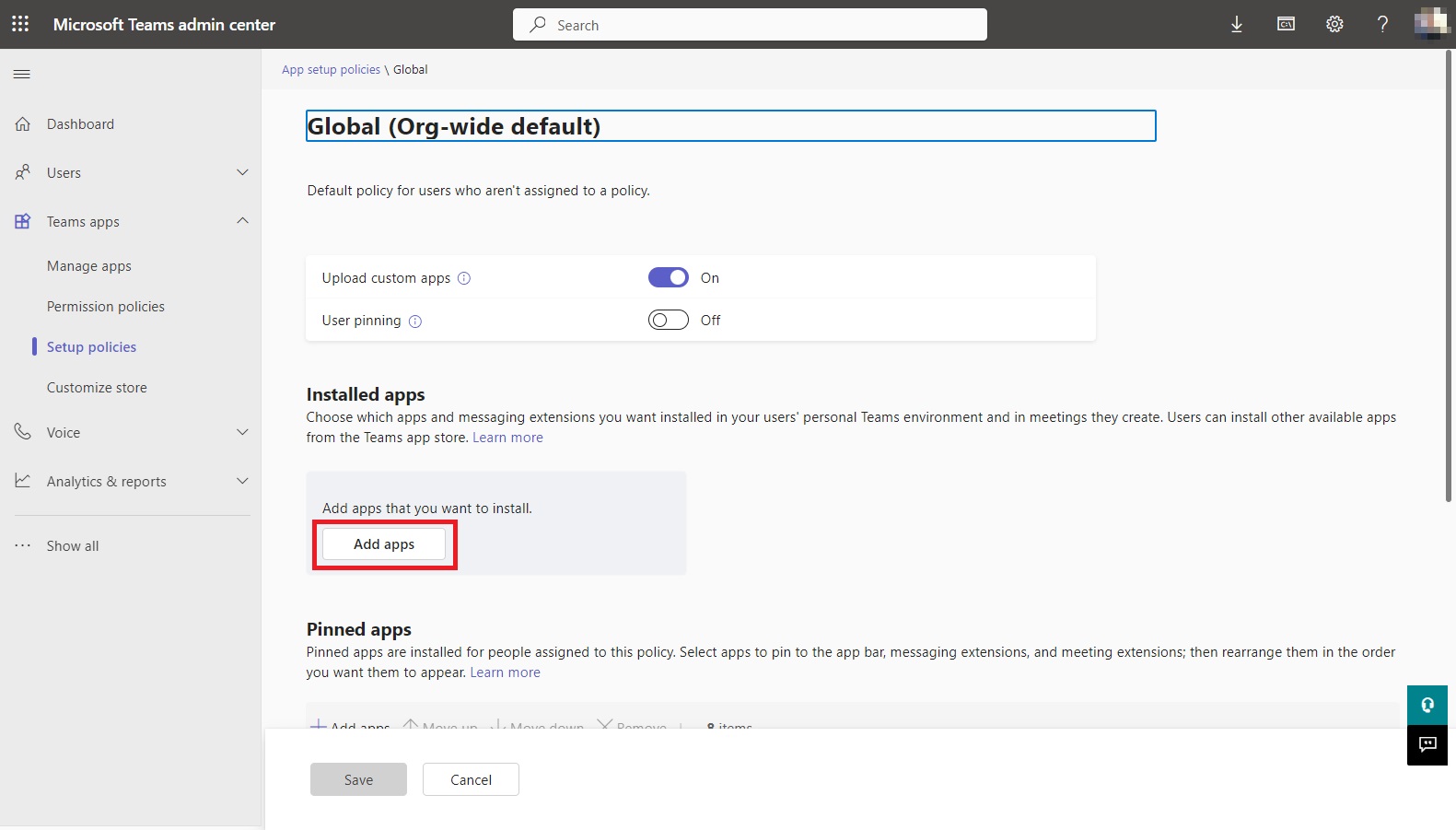The height and width of the screenshot is (830, 1456).
Task: Collapse the Teams apps section
Action: (242, 221)
